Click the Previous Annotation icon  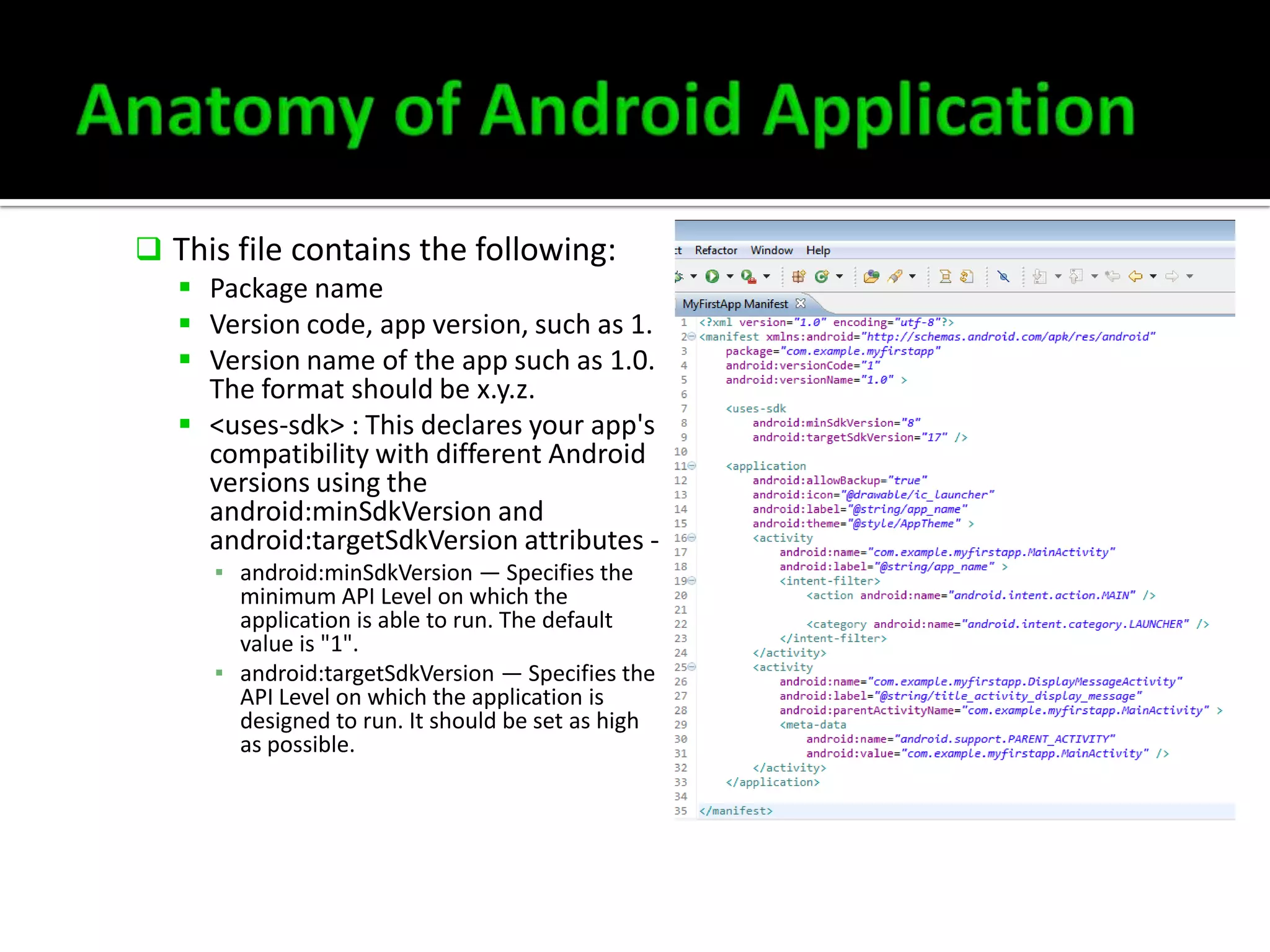coord(1077,276)
